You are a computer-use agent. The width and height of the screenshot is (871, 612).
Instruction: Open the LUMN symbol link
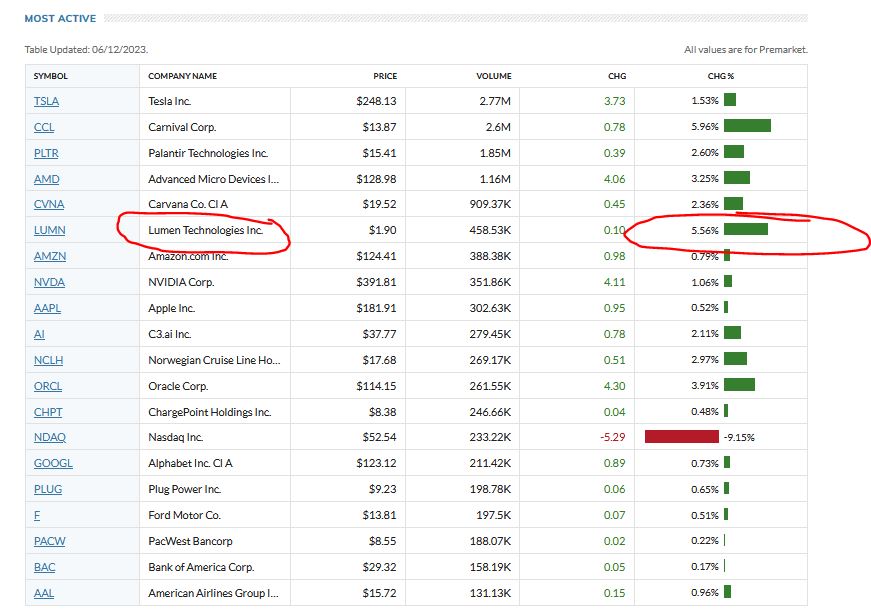tap(49, 230)
